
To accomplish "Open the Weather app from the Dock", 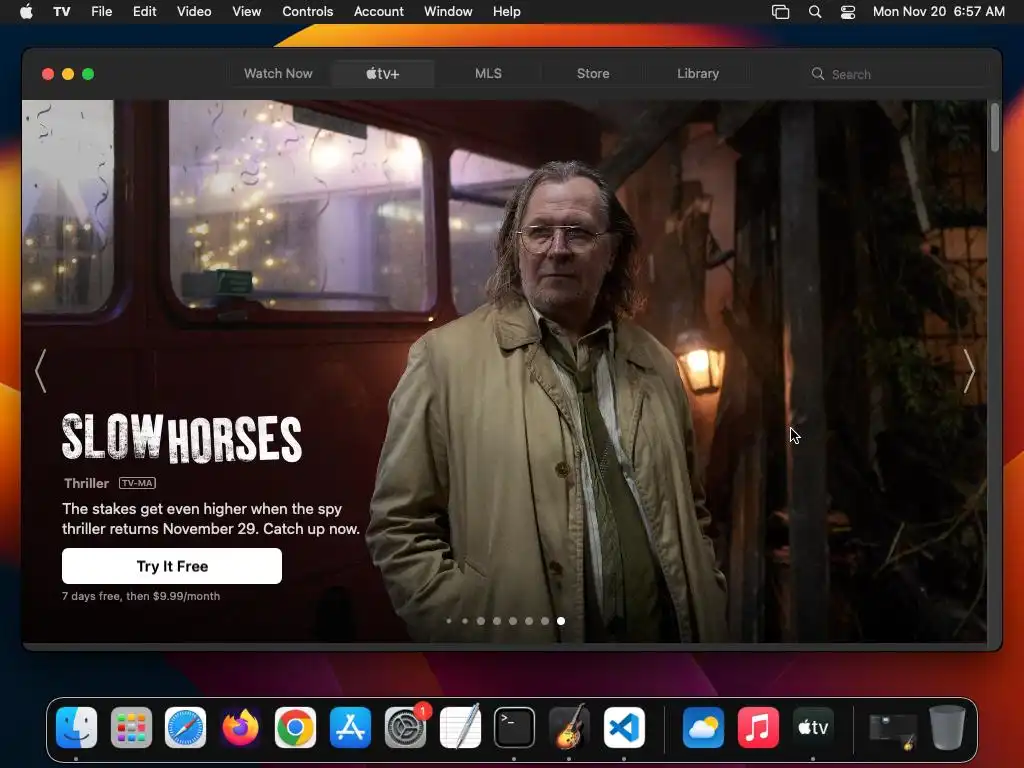I will pyautogui.click(x=703, y=727).
